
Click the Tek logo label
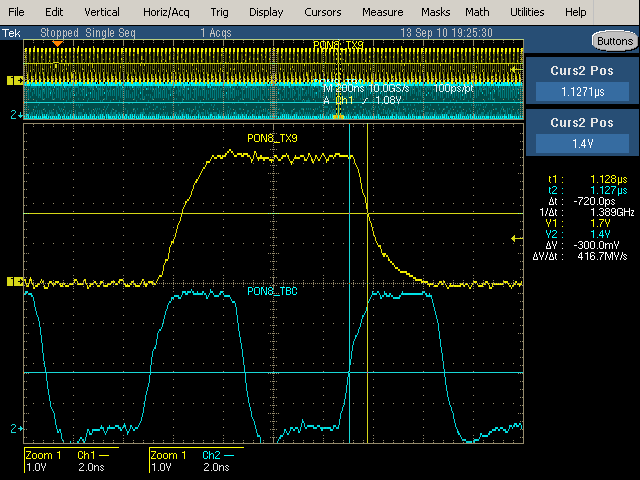[11, 33]
